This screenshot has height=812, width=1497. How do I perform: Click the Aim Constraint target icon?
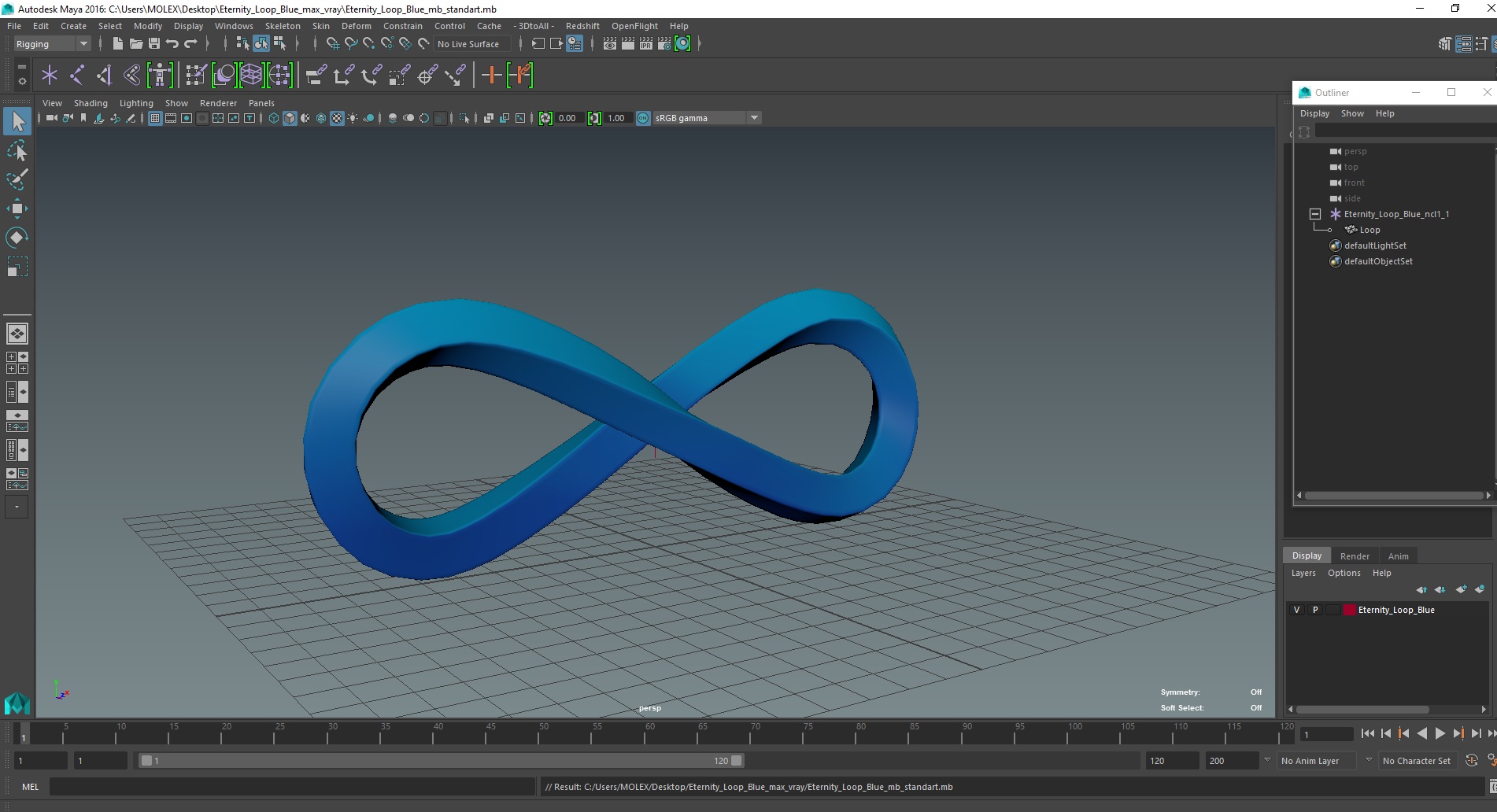[427, 76]
